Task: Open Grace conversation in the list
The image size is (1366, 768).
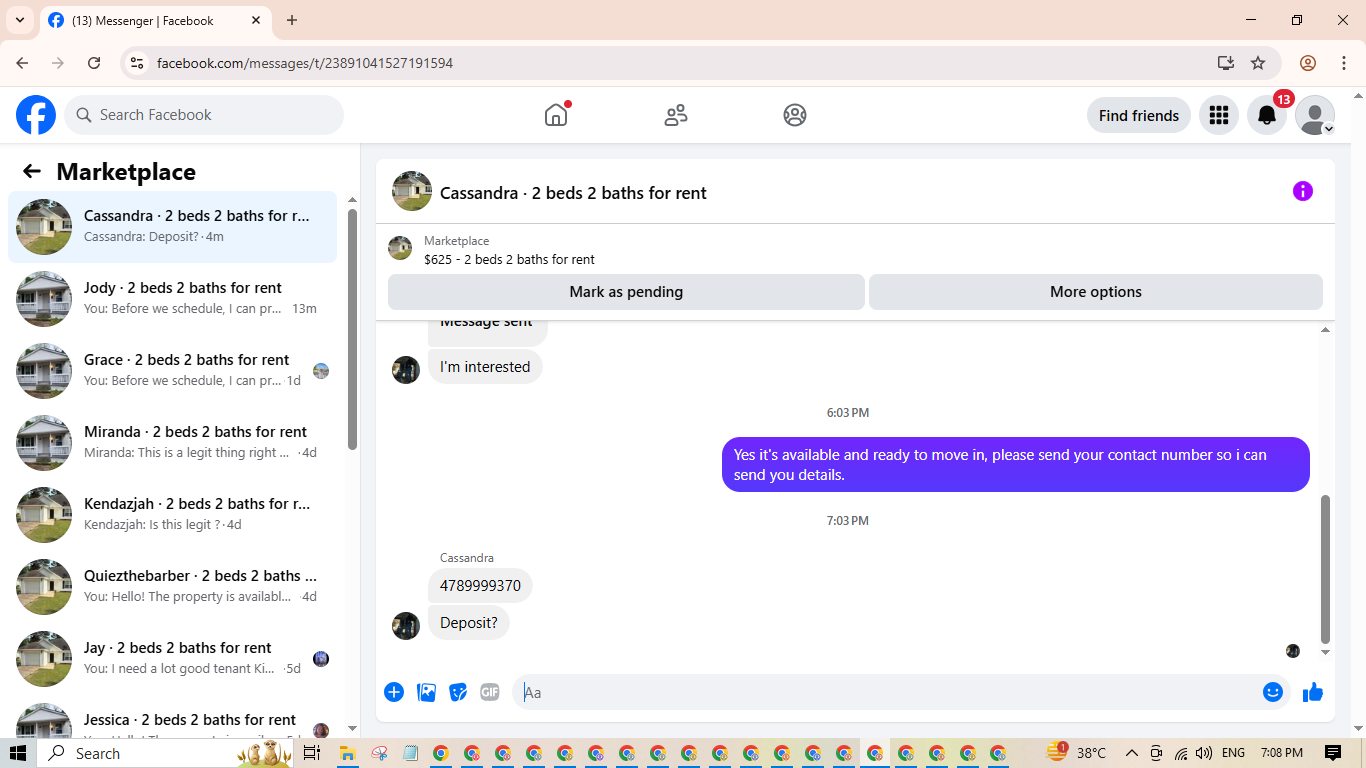Action: click(173, 371)
